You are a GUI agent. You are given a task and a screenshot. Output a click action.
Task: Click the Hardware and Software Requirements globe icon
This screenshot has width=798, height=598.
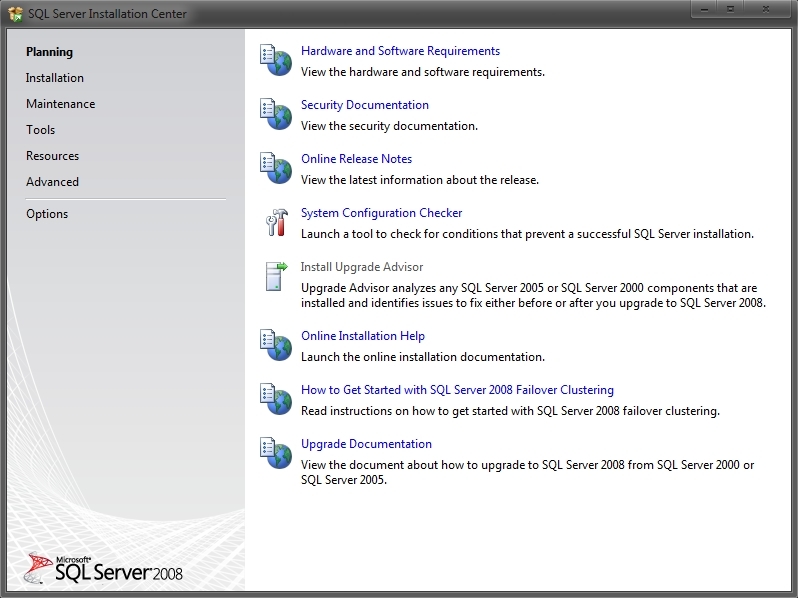pyautogui.click(x=276, y=60)
